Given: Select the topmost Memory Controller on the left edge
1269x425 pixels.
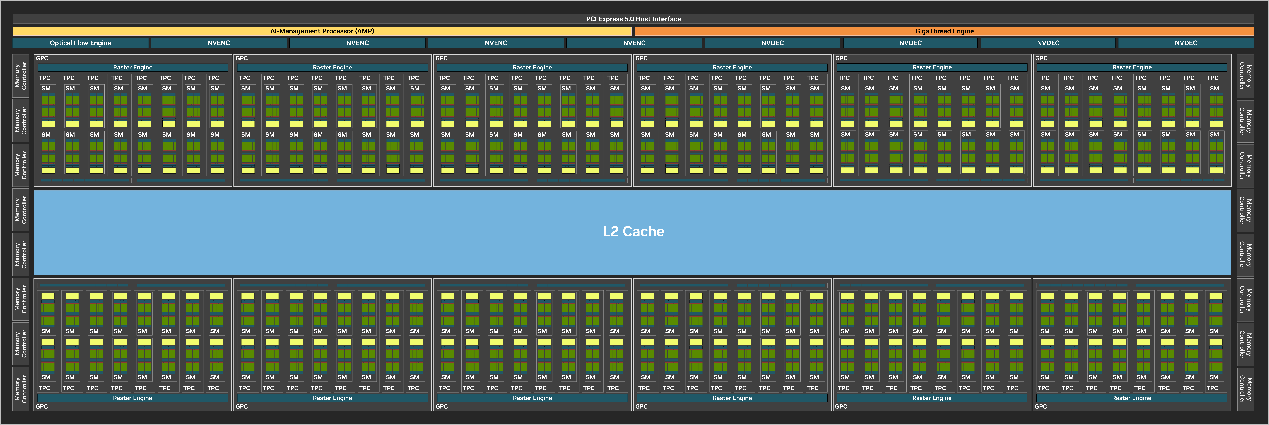Looking at the screenshot, I should [20, 76].
